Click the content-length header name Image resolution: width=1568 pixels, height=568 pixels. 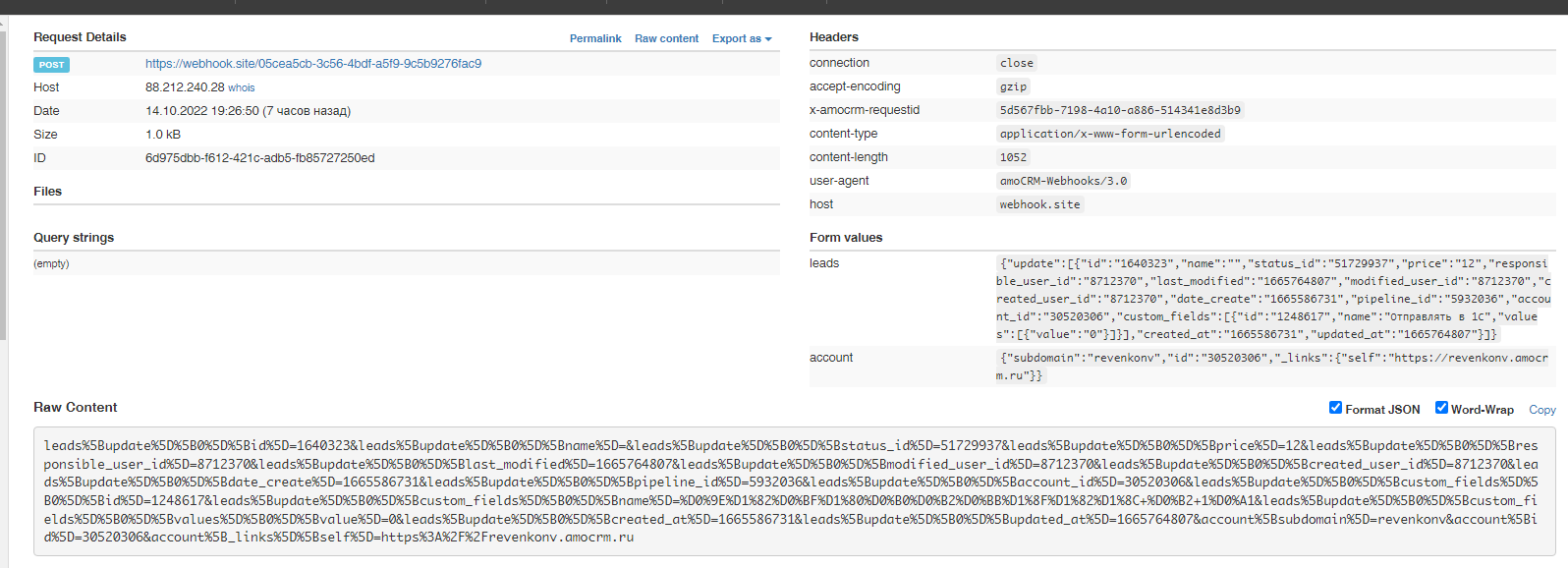point(849,157)
